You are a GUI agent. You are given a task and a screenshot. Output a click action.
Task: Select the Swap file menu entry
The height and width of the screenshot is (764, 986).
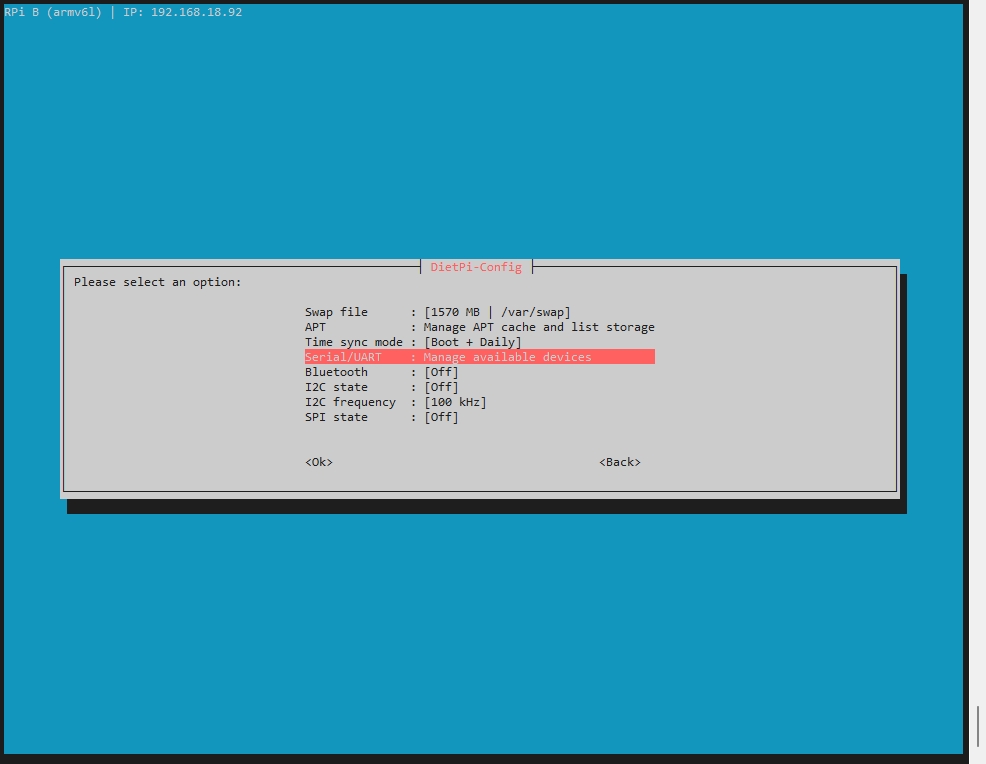479,312
